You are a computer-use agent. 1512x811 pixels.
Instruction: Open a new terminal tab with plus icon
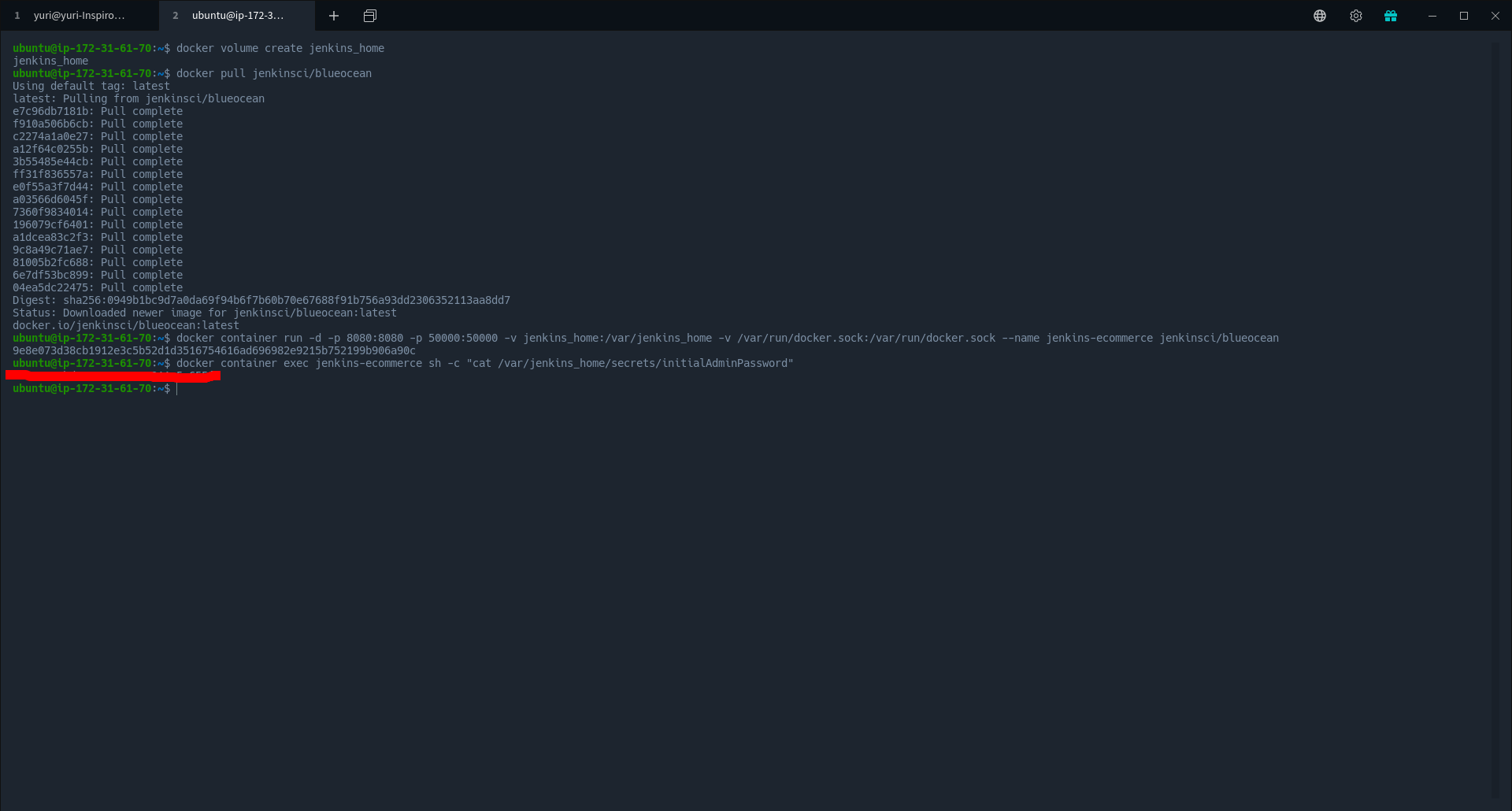point(334,16)
